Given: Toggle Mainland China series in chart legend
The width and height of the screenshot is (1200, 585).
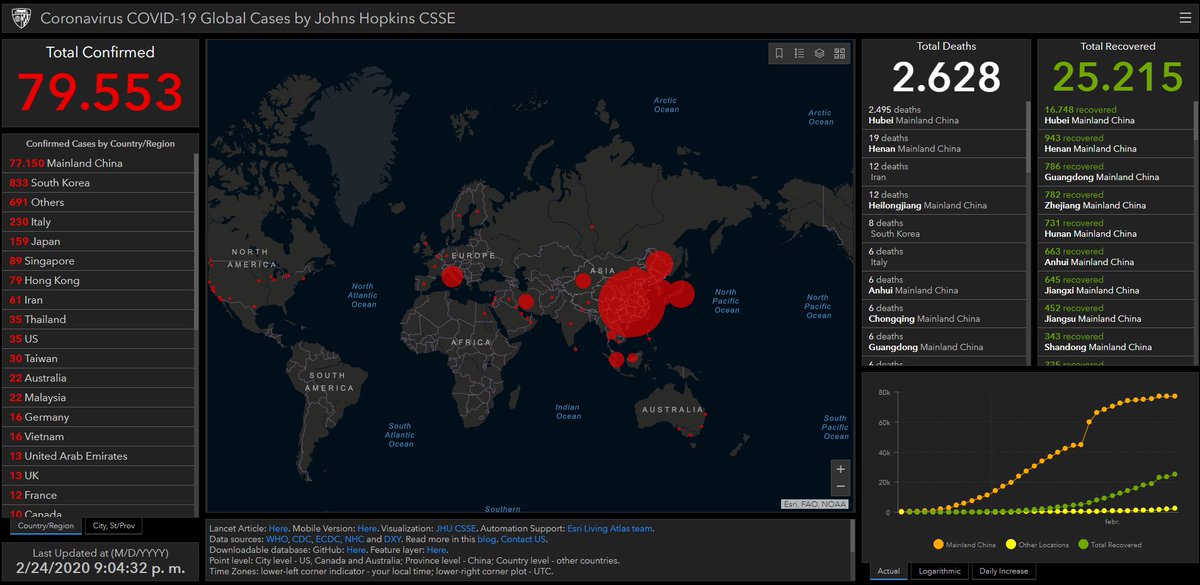Looking at the screenshot, I should click(x=966, y=545).
